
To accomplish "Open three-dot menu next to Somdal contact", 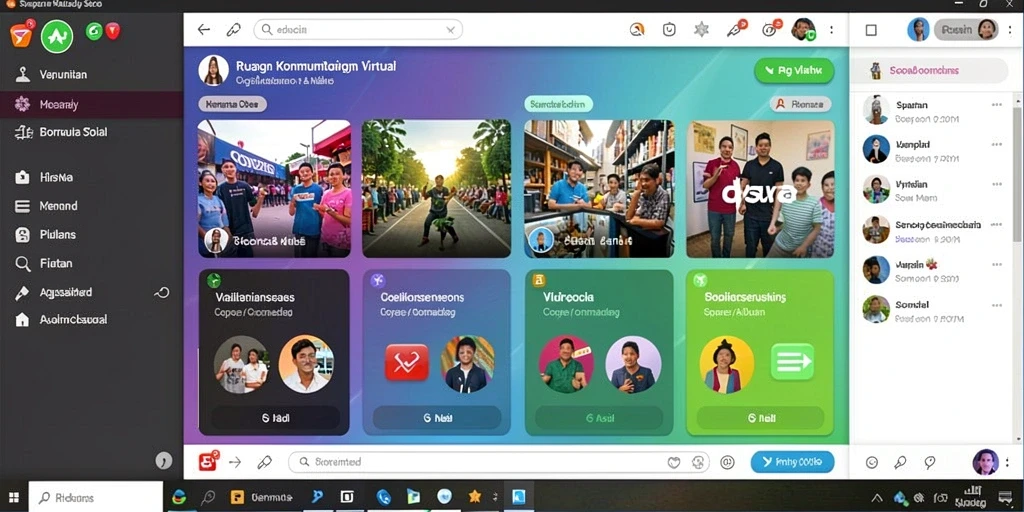I will tap(997, 305).
